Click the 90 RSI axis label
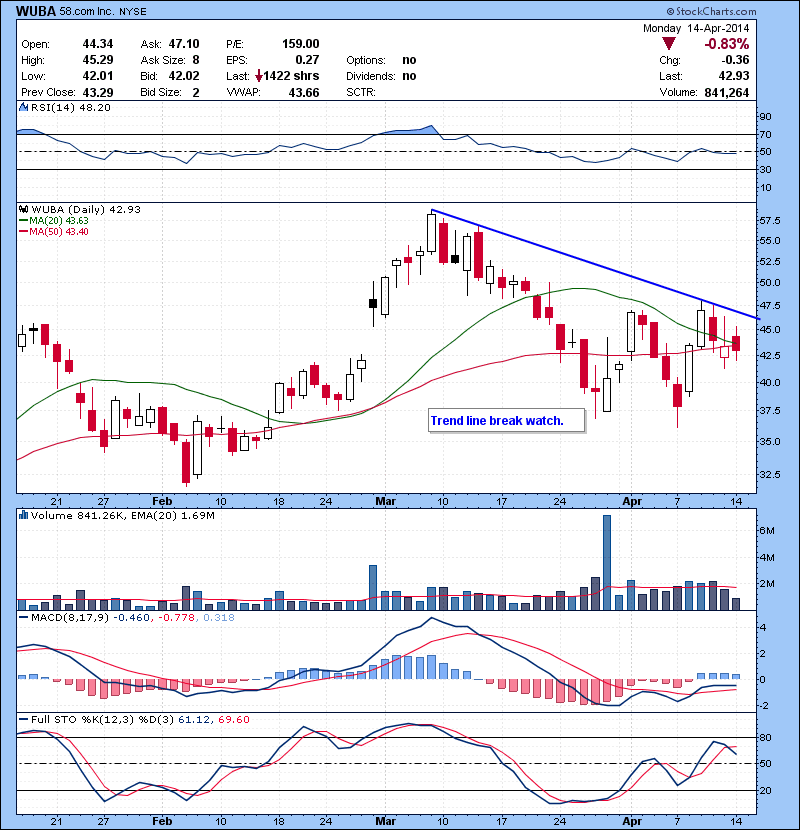800x830 pixels. click(x=765, y=116)
